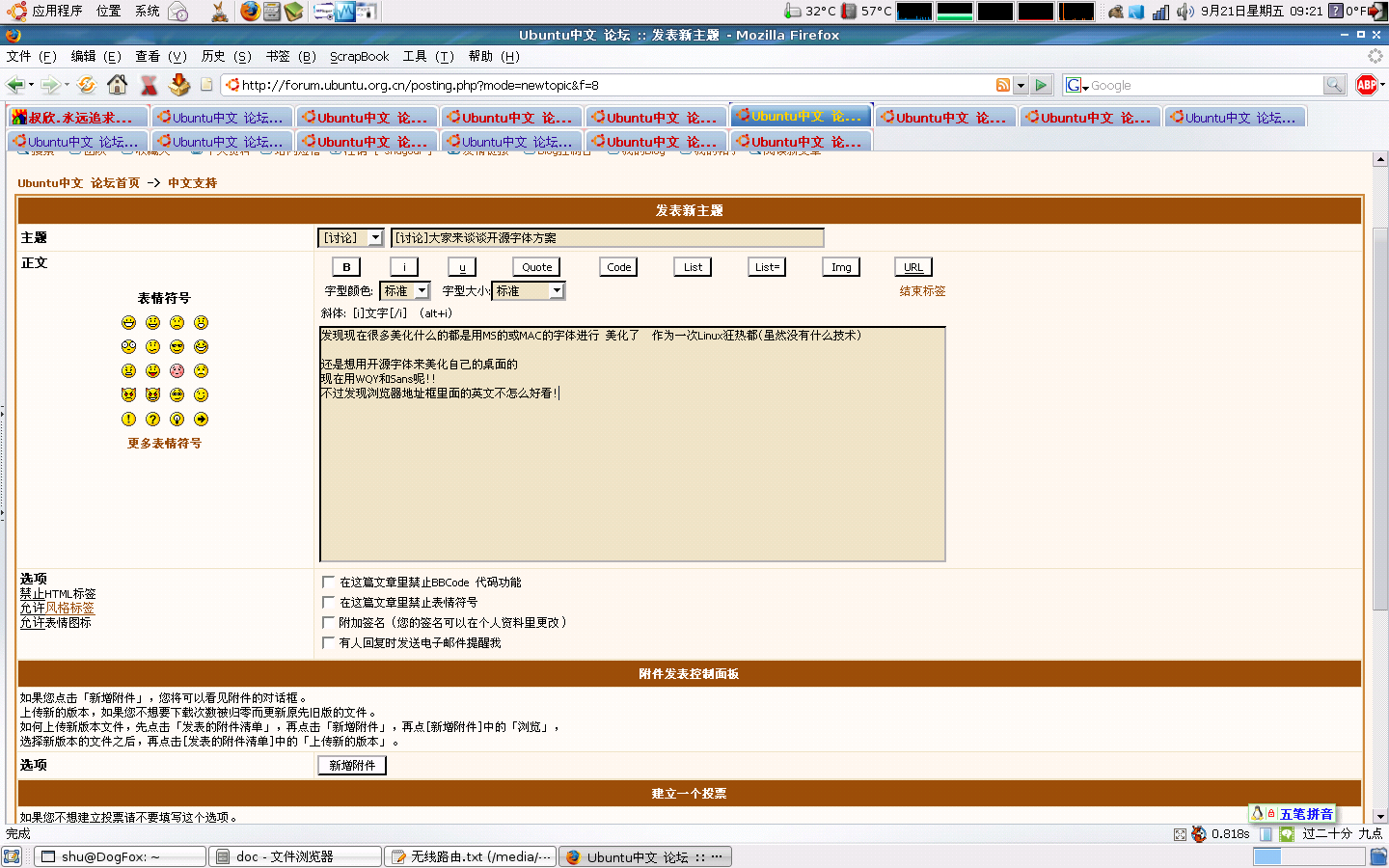The height and width of the screenshot is (868, 1389).
Task: Click the 中文支持 breadcrumb link
Action: coord(192,183)
